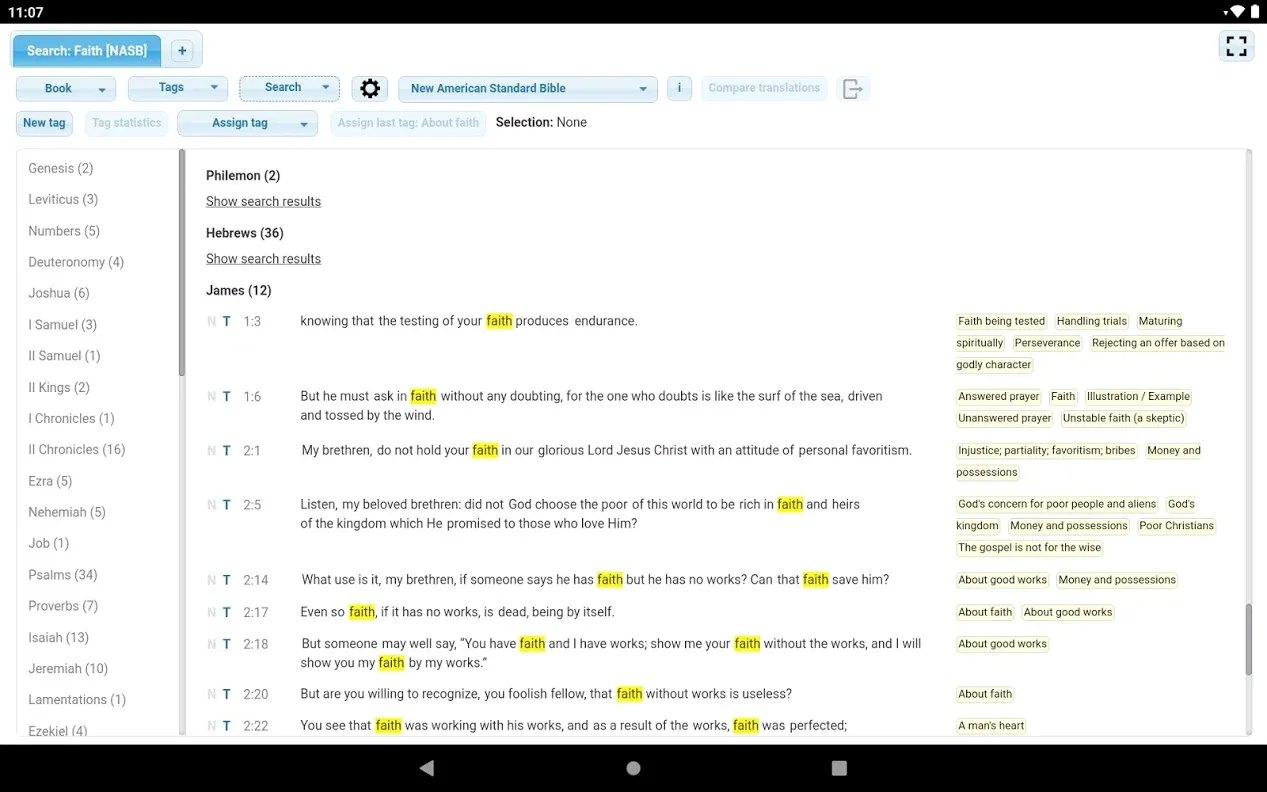Click 'Injustice; partiality; favoritism; bribes' tag
The height and width of the screenshot is (792, 1267).
1046,451
